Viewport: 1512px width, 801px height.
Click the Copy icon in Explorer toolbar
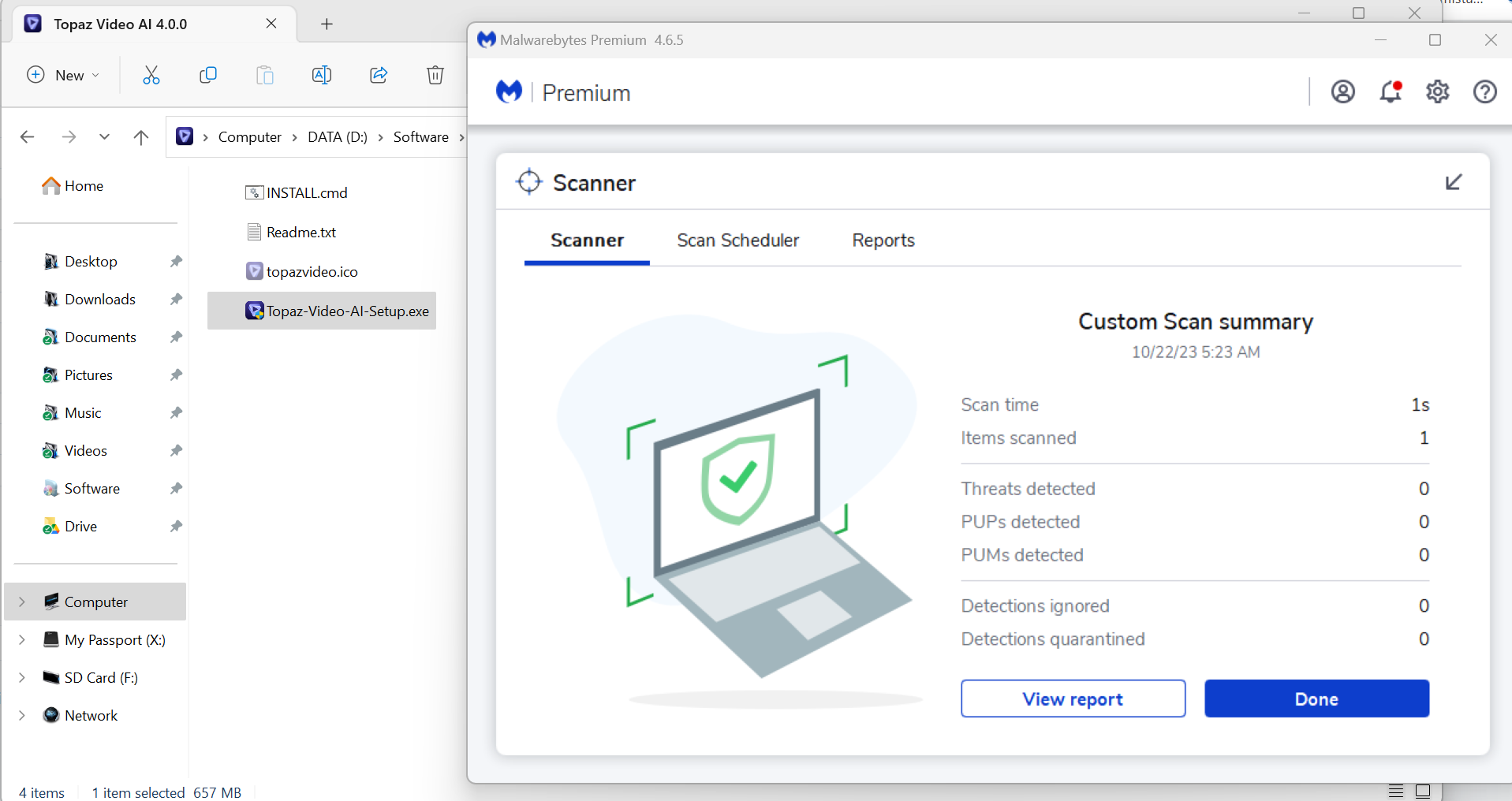(208, 75)
